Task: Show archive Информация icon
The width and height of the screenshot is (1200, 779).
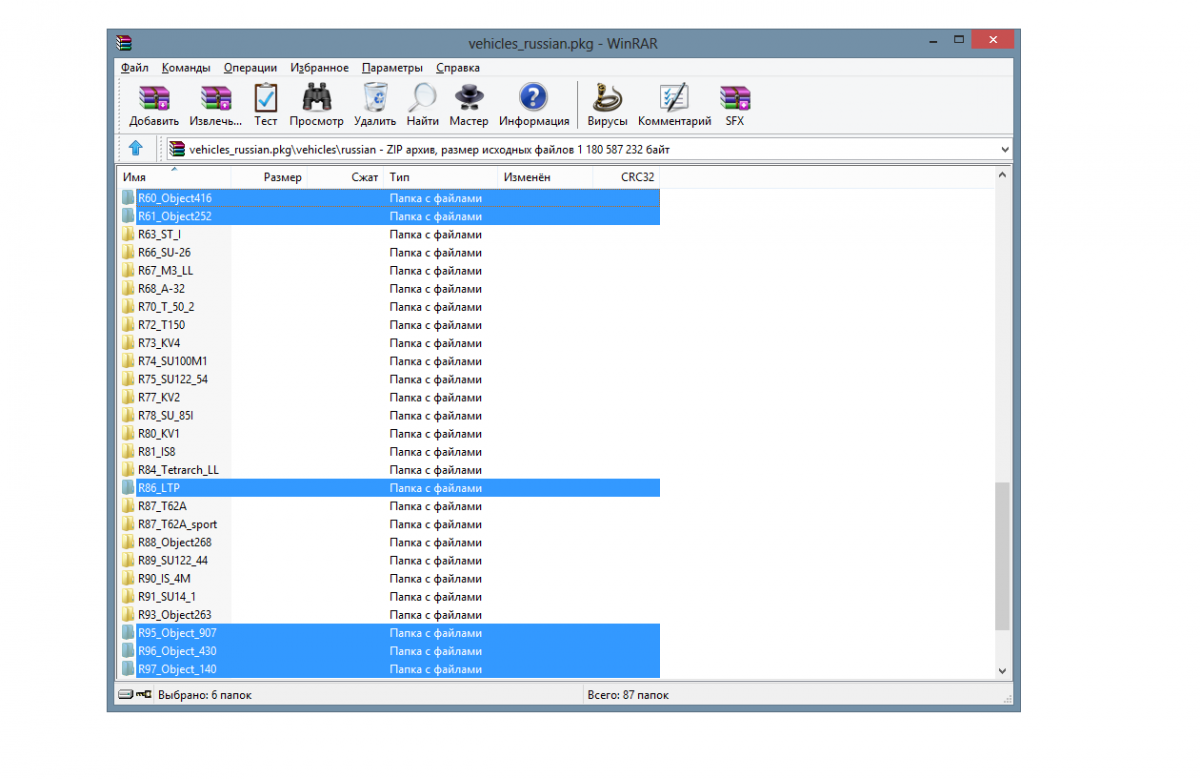Action: (534, 97)
